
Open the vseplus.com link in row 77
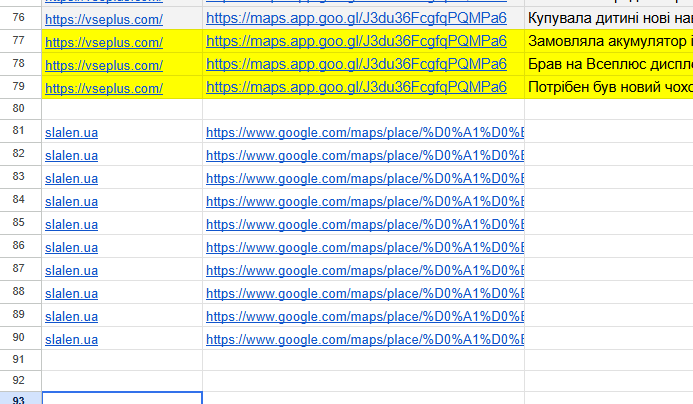[104, 42]
